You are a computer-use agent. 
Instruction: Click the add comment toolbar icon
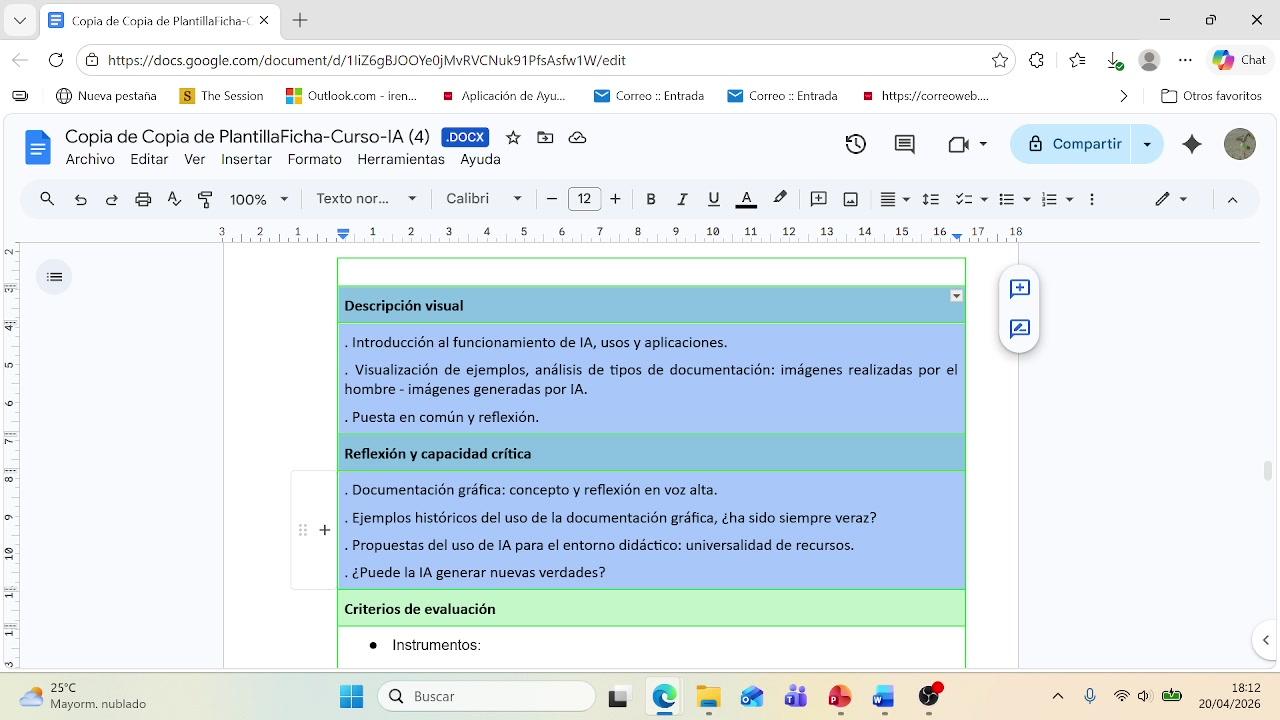(818, 199)
